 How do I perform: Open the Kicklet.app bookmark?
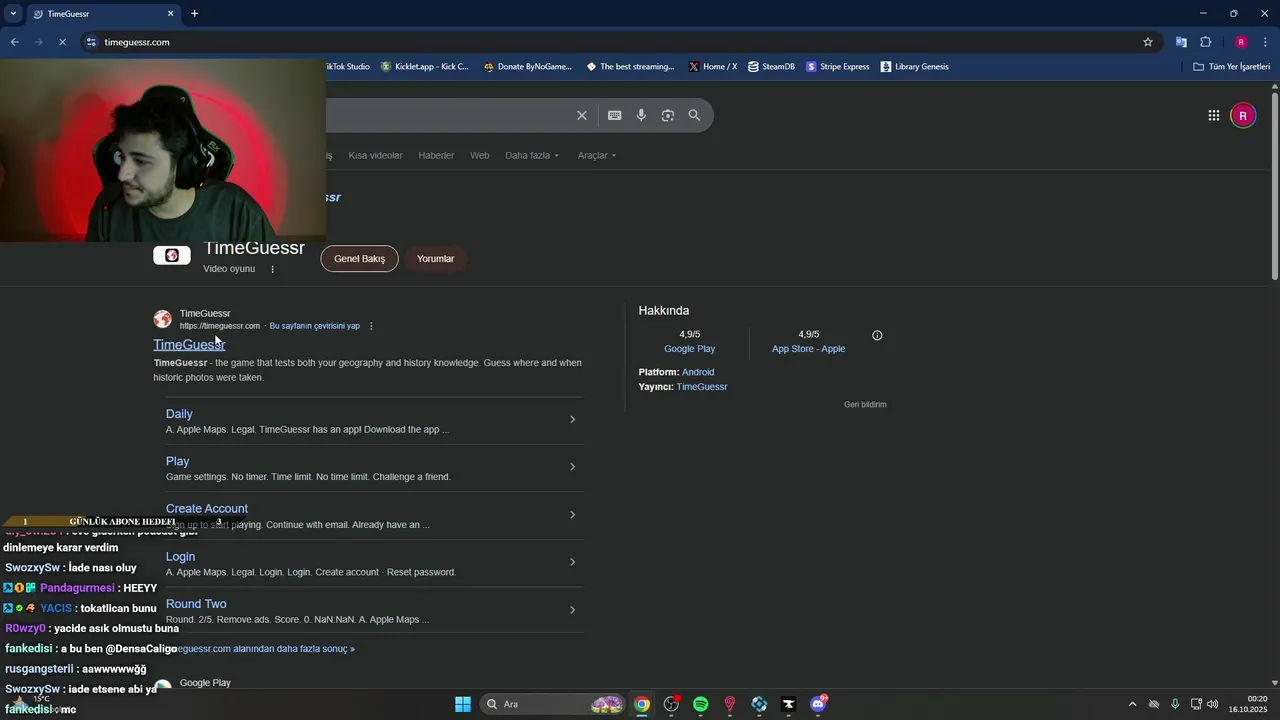(x=425, y=67)
